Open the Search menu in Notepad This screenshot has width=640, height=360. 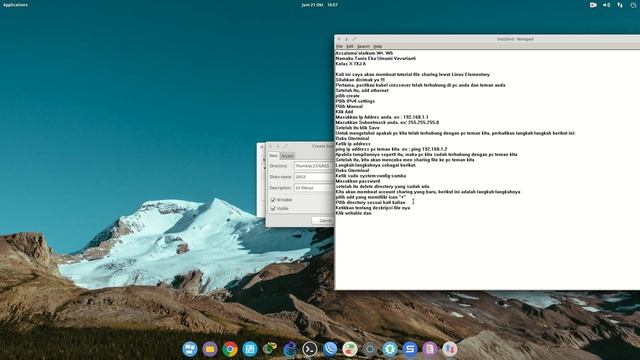pos(363,47)
